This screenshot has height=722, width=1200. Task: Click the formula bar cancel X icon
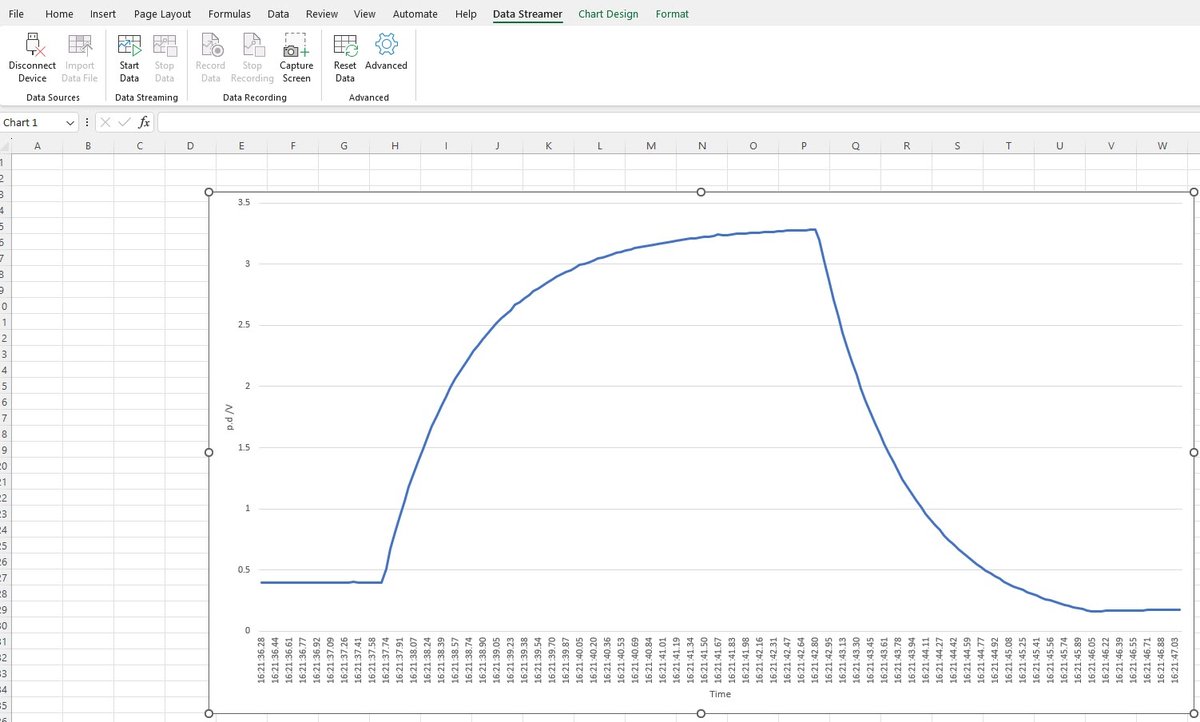(105, 122)
